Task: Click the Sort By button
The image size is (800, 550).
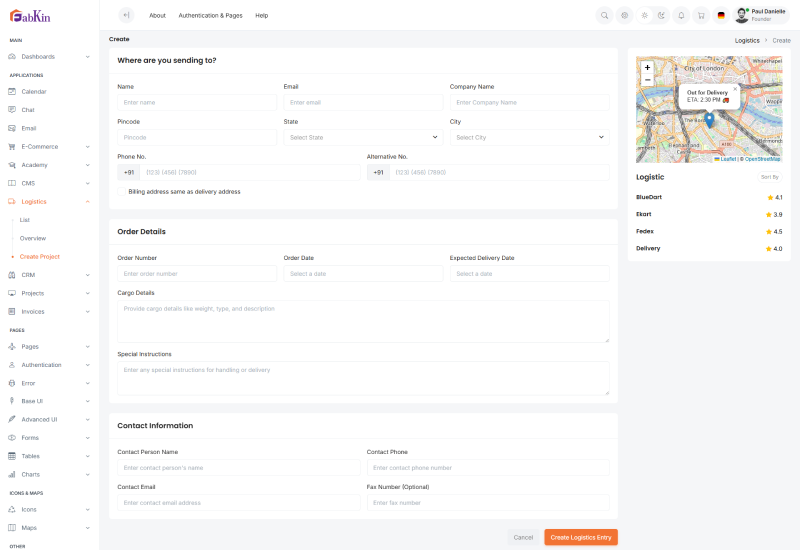Action: coord(769,176)
